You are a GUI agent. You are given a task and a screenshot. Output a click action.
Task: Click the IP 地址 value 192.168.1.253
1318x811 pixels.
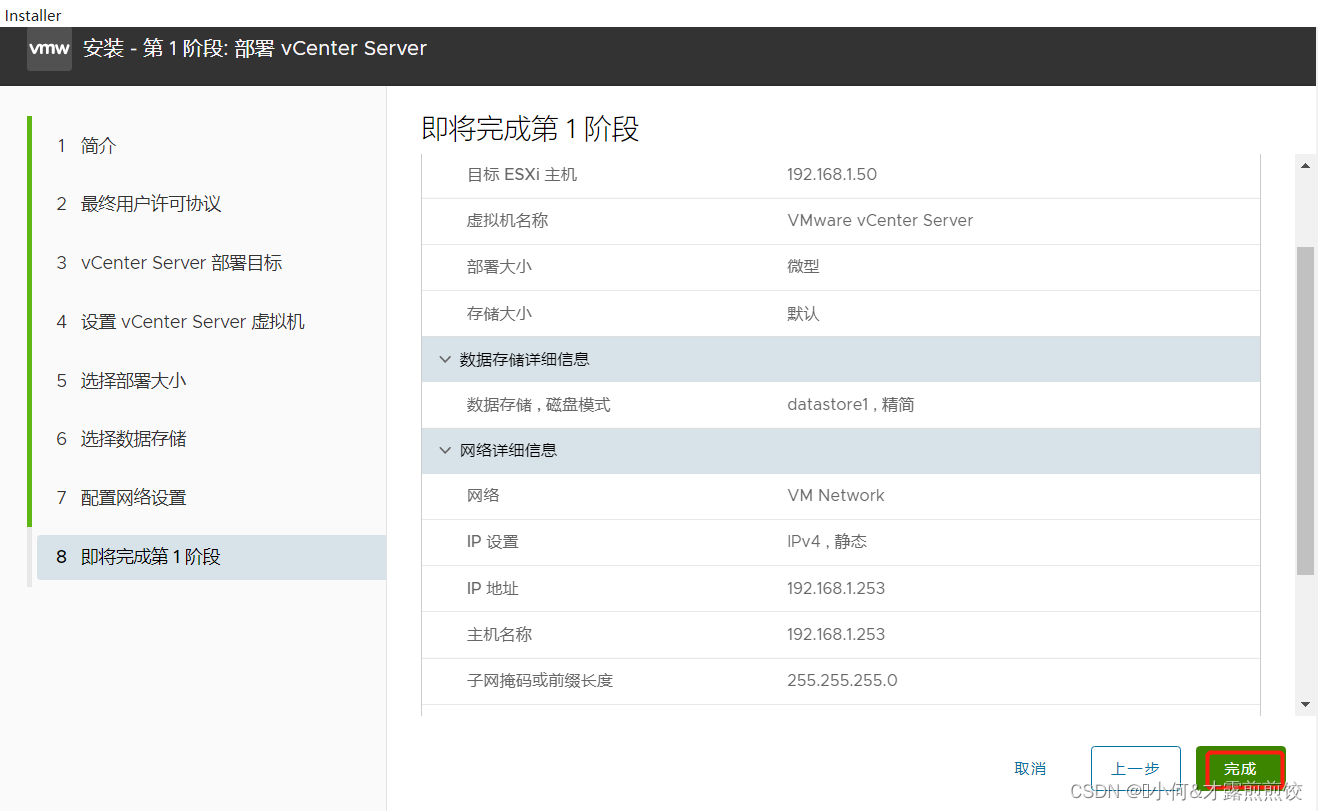click(x=836, y=588)
